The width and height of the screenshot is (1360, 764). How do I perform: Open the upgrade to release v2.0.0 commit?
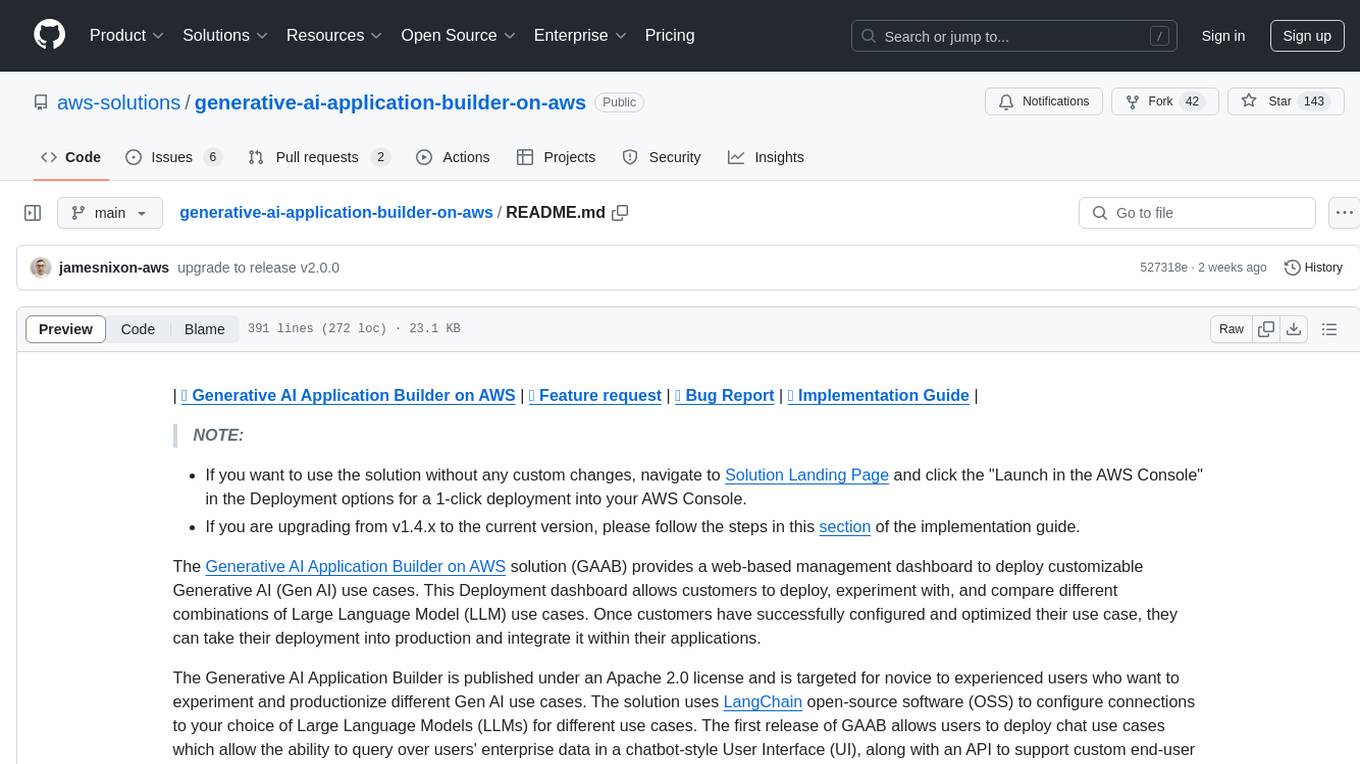[x=258, y=268]
